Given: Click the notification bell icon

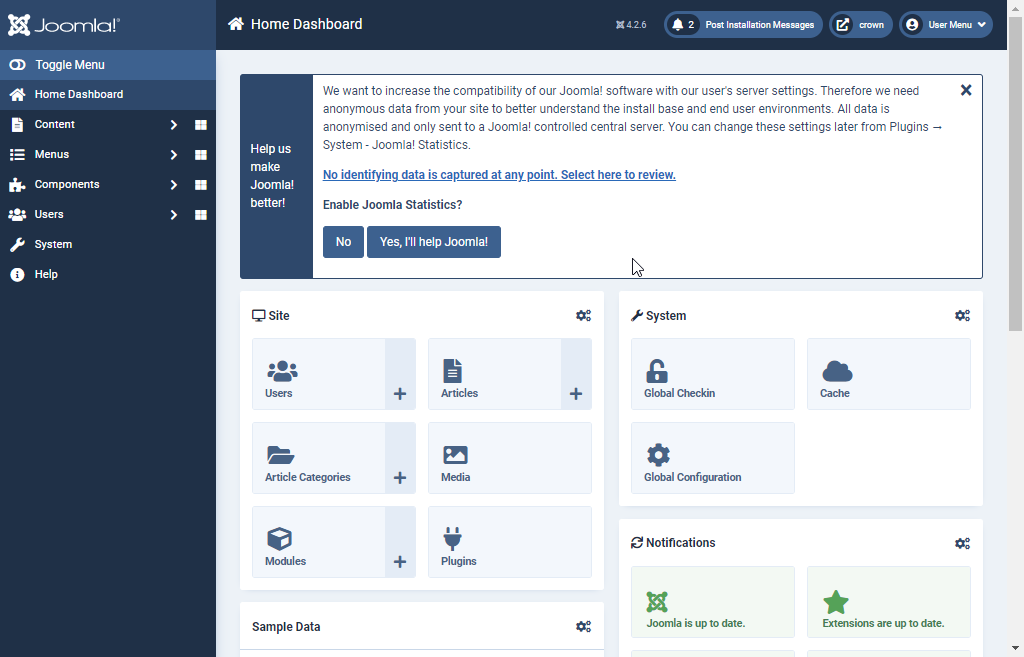Looking at the screenshot, I should 678,25.
